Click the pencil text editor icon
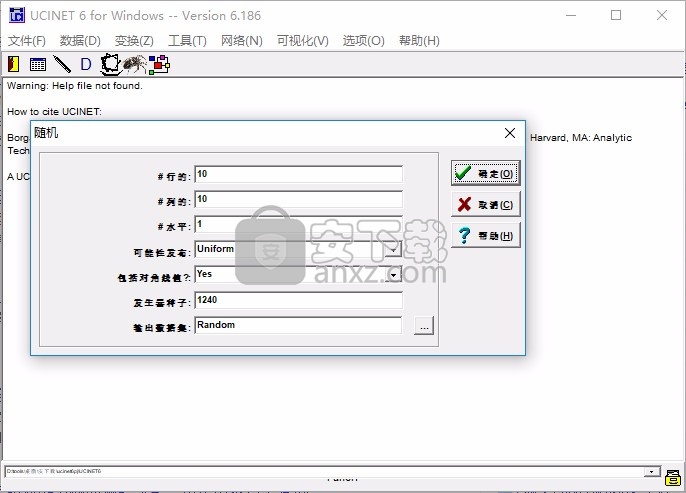Viewport: 686px width, 493px height. coord(62,64)
